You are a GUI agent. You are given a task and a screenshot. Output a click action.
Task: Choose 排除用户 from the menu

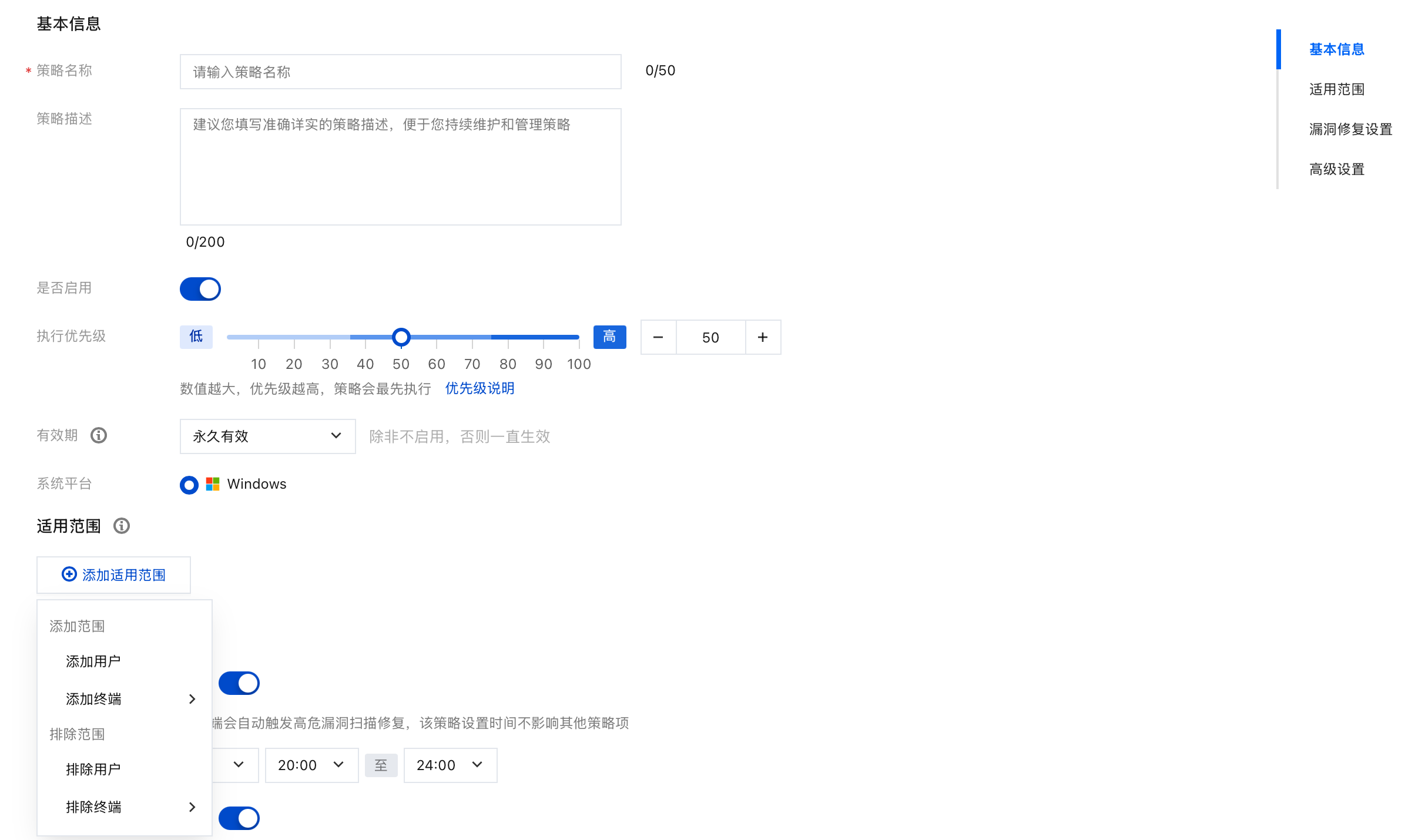93,770
